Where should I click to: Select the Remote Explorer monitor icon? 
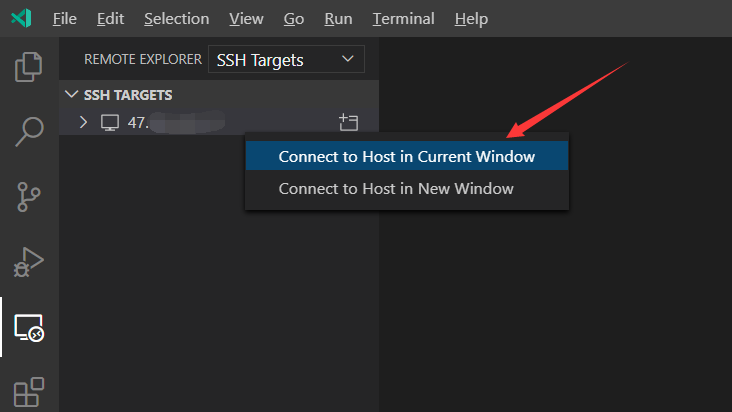pos(29,328)
